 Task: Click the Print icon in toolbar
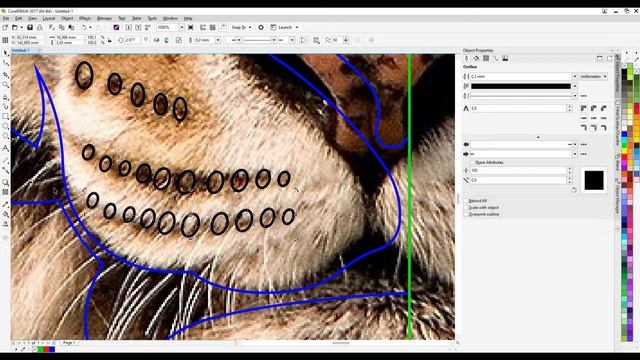[40, 27]
